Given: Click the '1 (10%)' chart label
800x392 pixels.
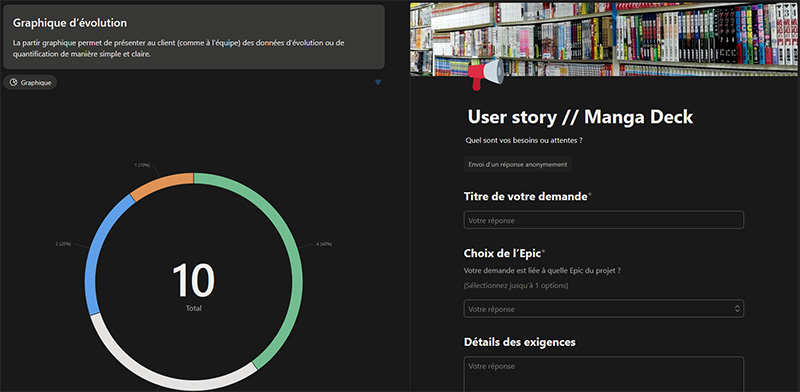Looking at the screenshot, I should [142, 165].
